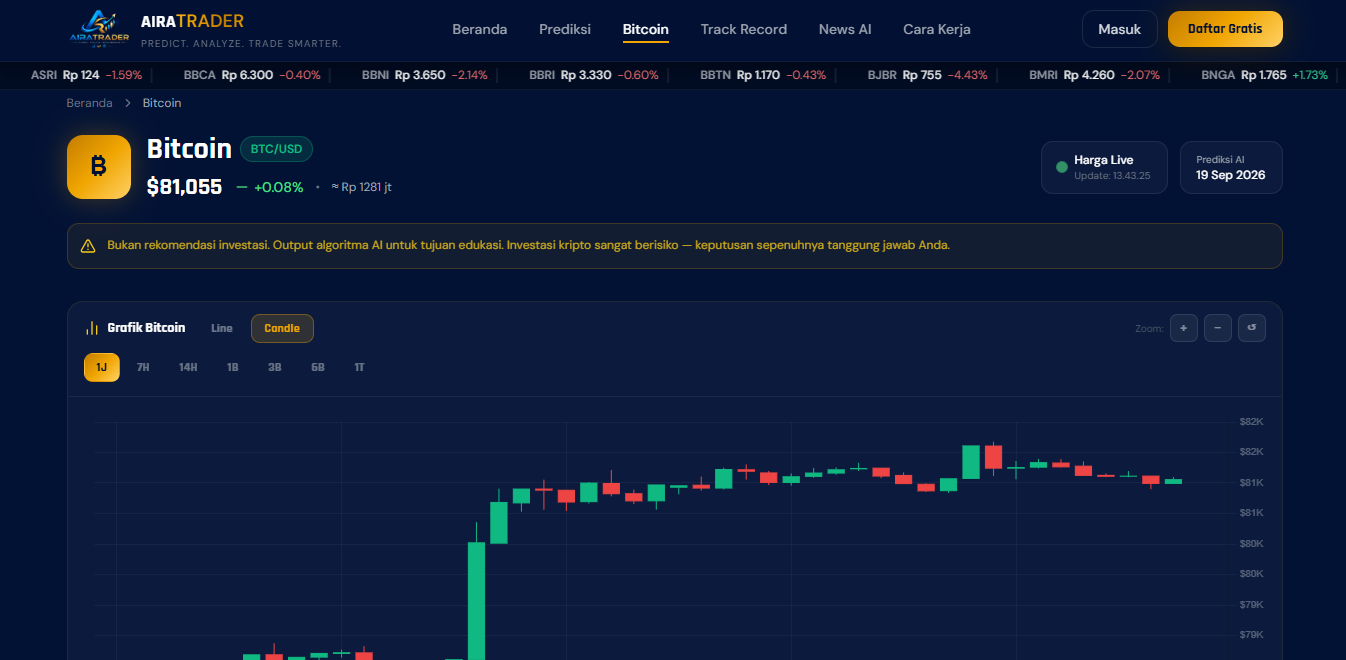Click the +0.08% change value
The image size is (1346, 660).
point(278,187)
